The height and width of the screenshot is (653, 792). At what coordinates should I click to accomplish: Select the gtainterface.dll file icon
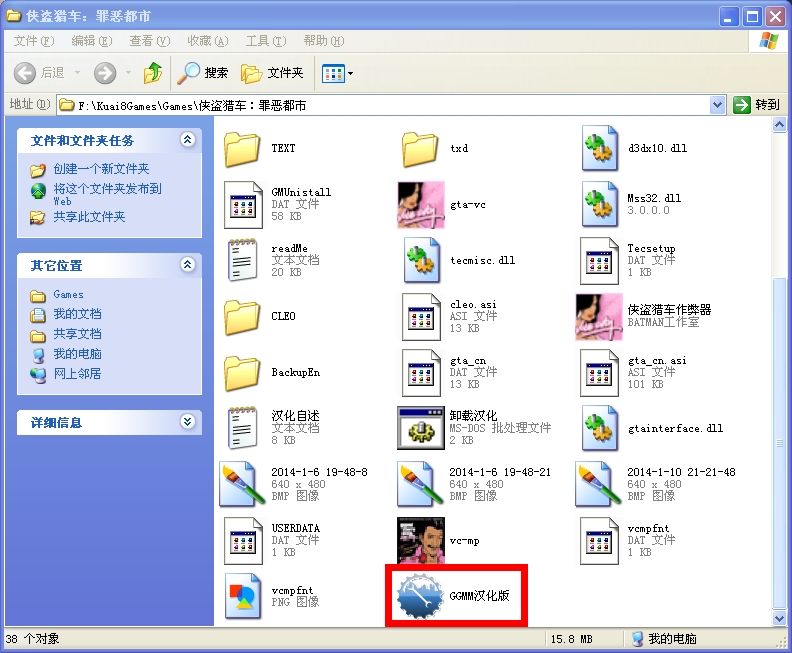599,428
